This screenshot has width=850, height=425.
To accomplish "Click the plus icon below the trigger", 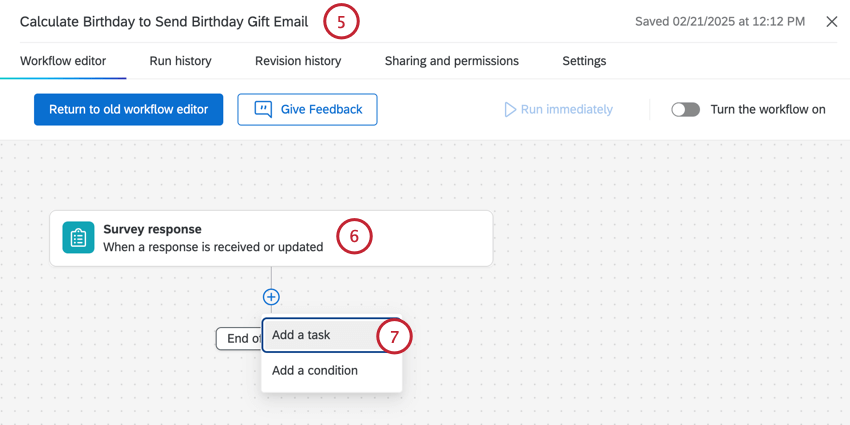I will 271,297.
